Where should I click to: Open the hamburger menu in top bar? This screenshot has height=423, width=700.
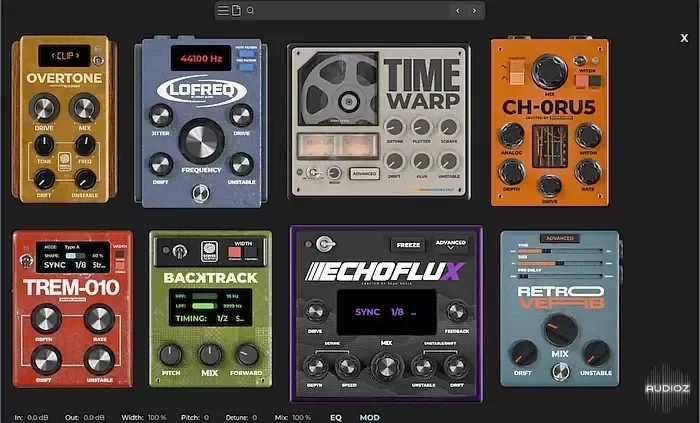click(x=223, y=10)
